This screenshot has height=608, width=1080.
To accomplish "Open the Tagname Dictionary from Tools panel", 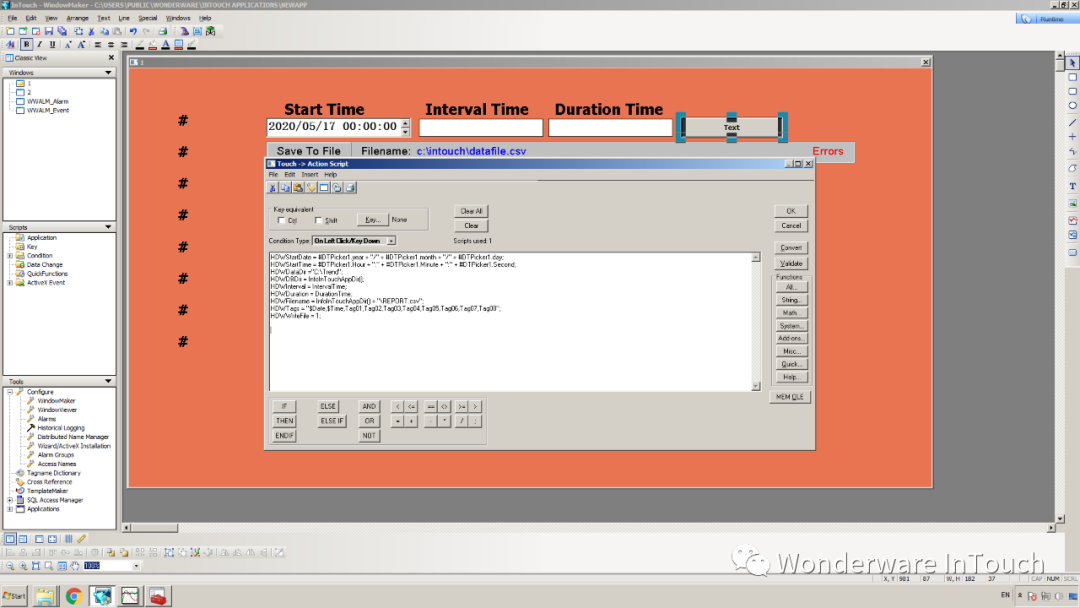I will pyautogui.click(x=55, y=473).
